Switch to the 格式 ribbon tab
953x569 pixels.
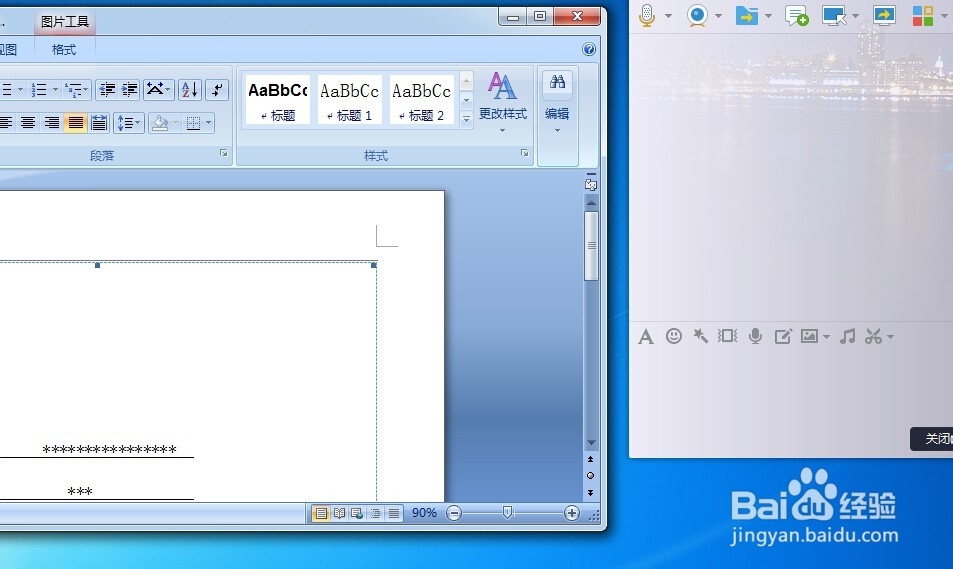coord(64,50)
